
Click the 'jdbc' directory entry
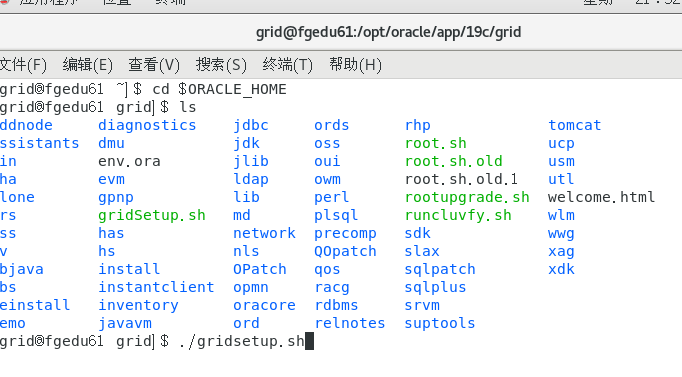[x=251, y=126]
